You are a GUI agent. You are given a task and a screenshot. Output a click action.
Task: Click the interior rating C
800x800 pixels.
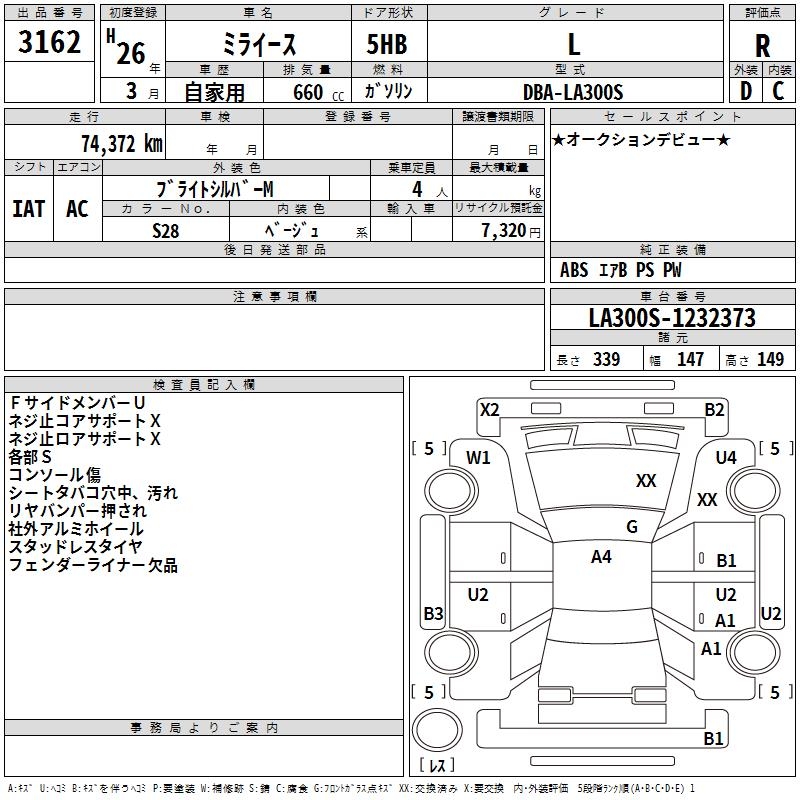coord(778,91)
